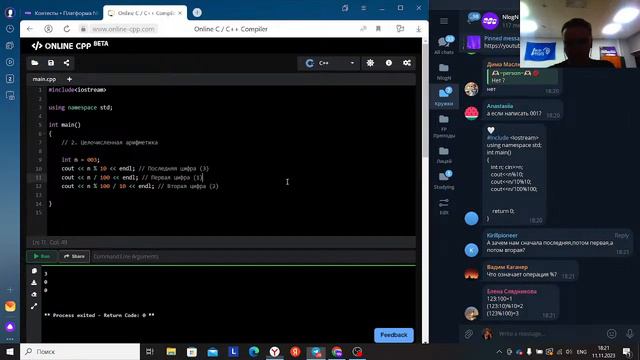Open Windows Start menu
The width and height of the screenshot is (640, 360).
10,351
